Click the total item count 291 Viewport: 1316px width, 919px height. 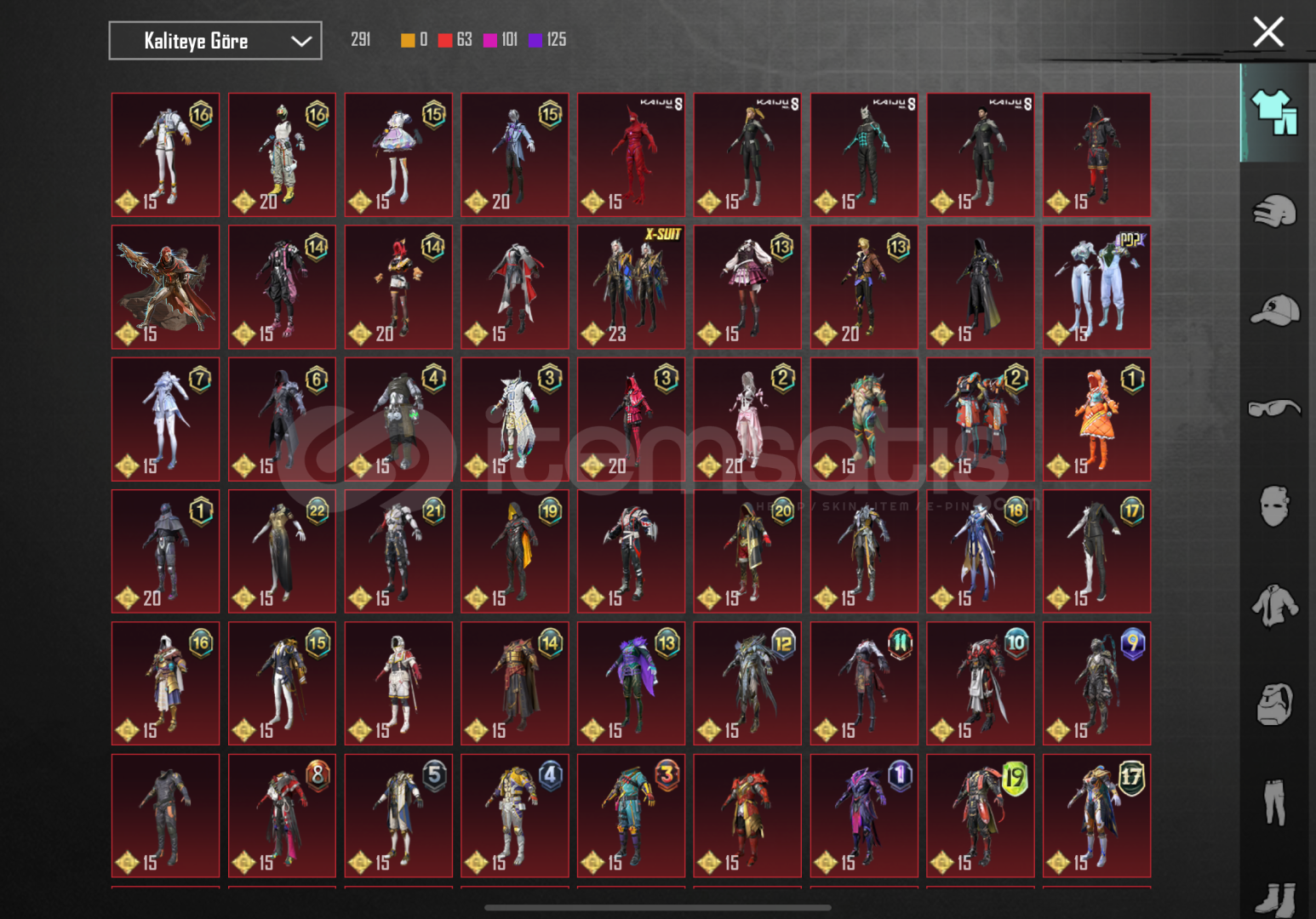361,40
